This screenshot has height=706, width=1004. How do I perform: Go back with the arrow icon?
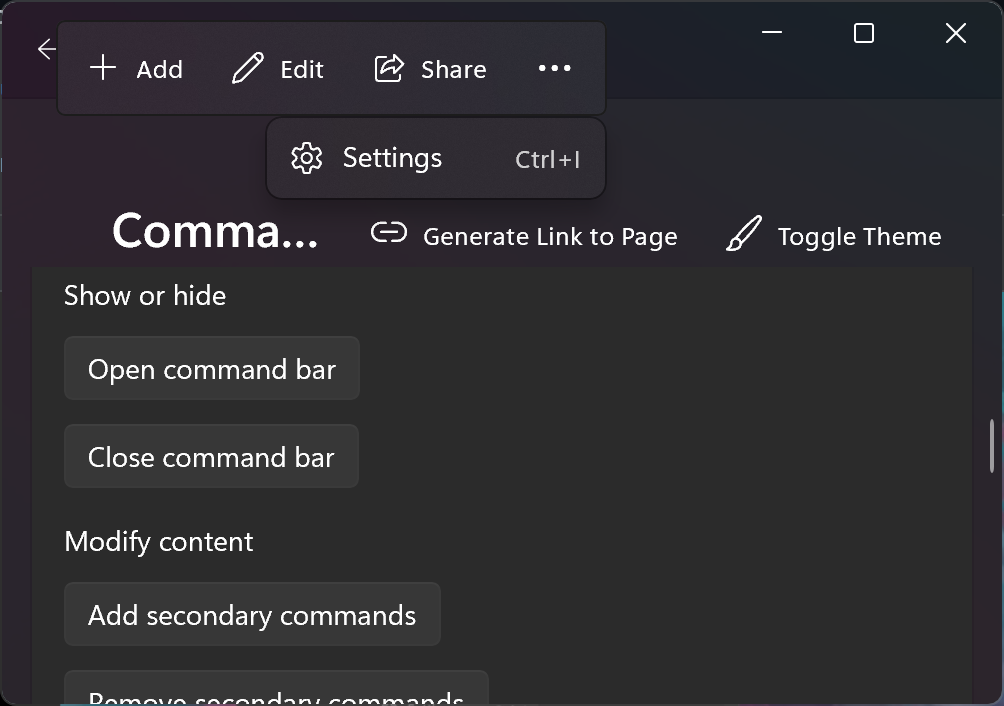coord(46,49)
